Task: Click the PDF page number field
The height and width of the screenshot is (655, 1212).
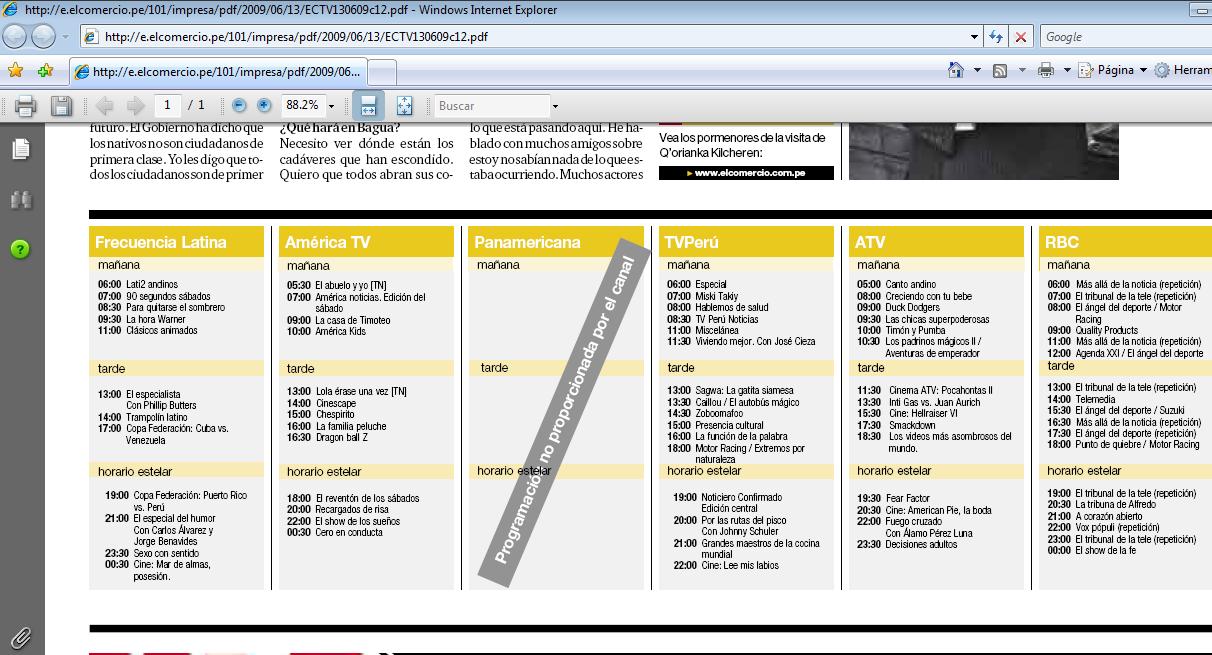Action: coord(167,105)
